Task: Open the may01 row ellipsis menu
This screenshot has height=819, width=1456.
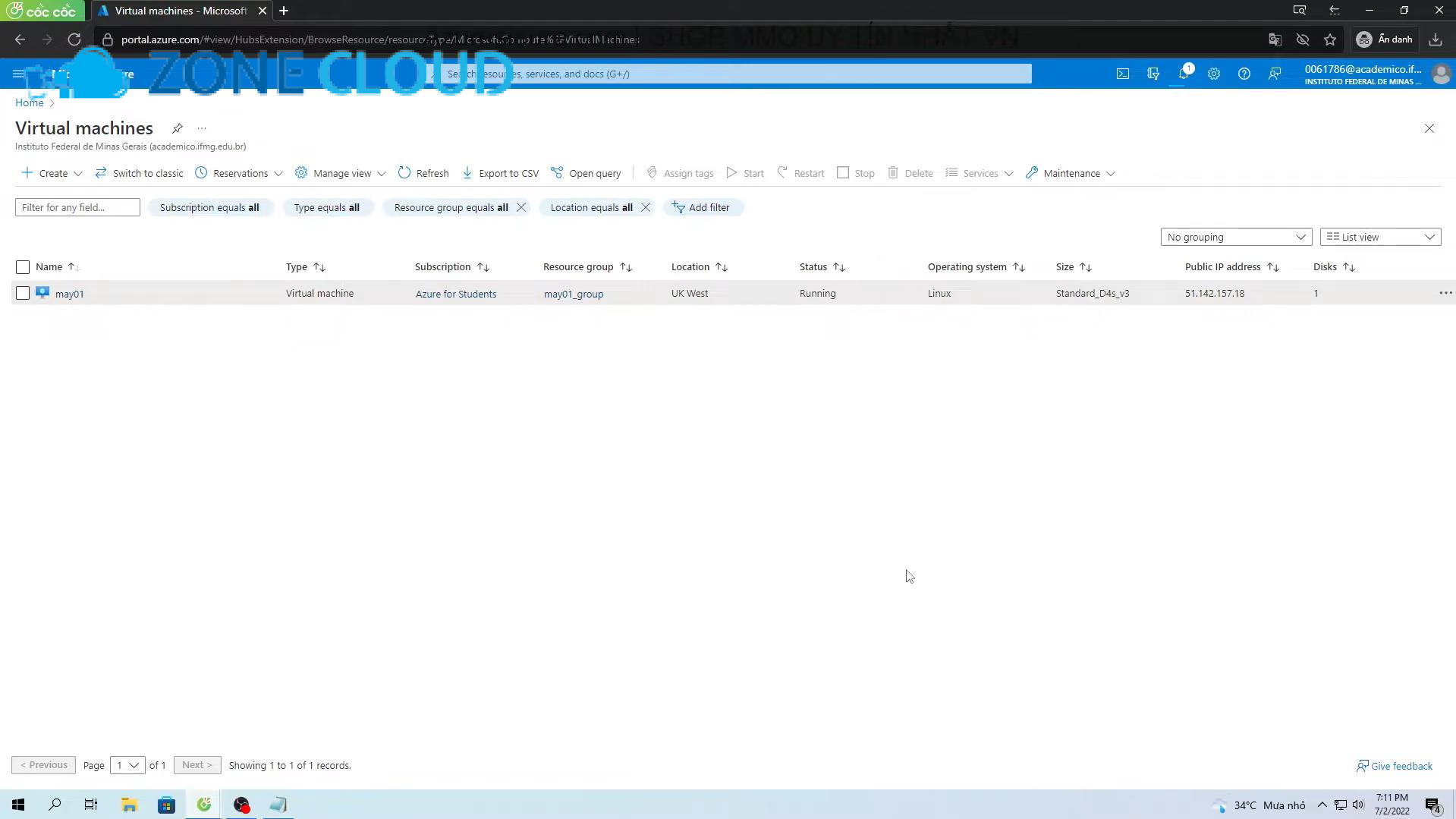Action: coord(1445,293)
